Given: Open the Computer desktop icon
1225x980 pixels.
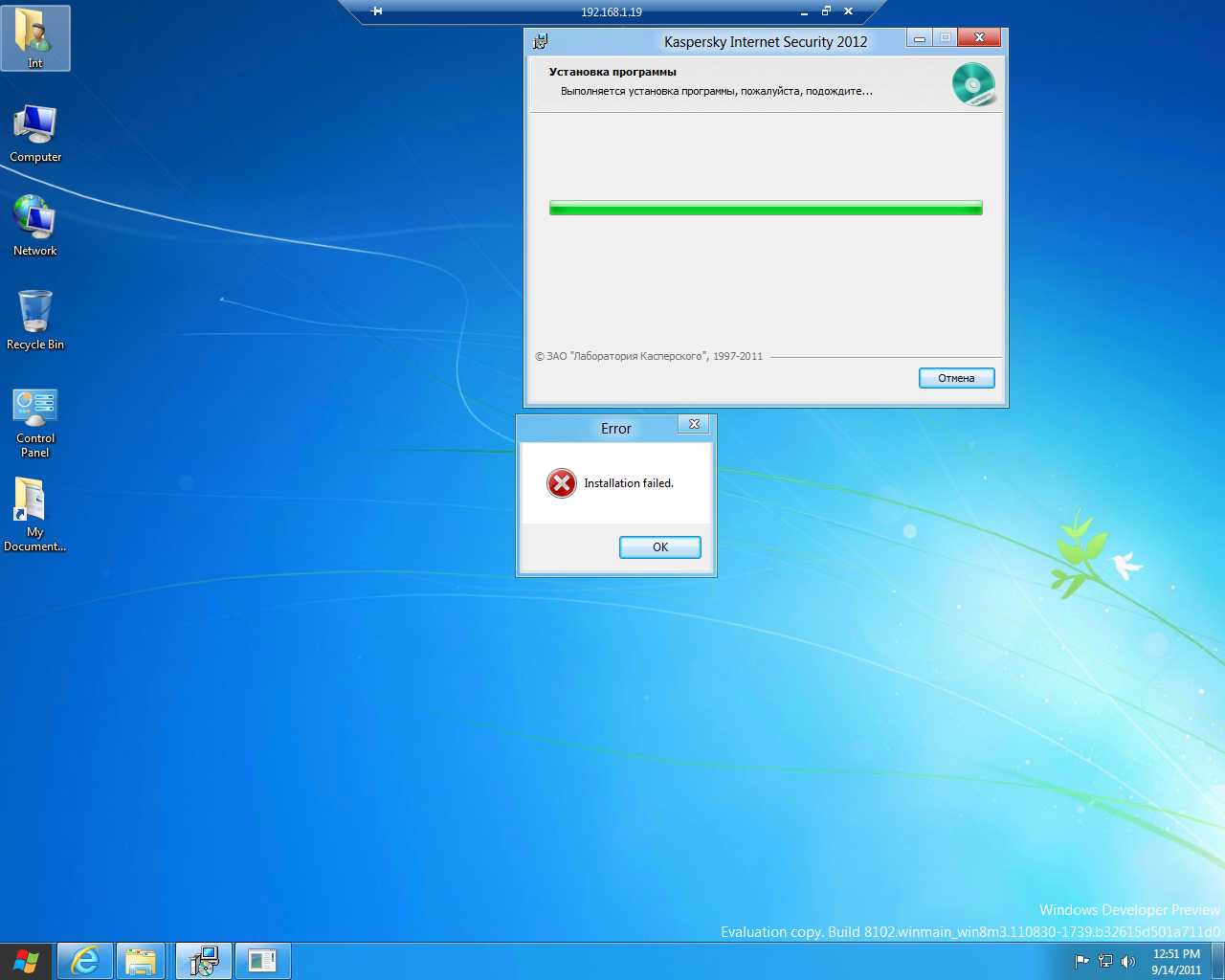Looking at the screenshot, I should (35, 134).
